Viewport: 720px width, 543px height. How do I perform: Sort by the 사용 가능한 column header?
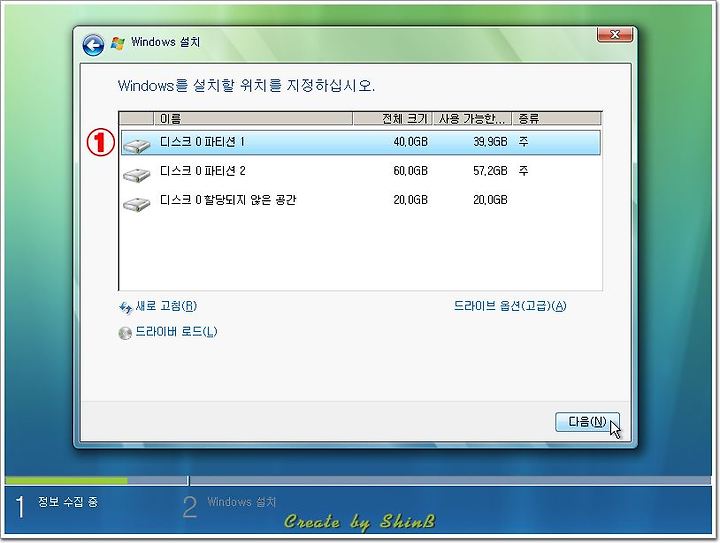(472, 119)
